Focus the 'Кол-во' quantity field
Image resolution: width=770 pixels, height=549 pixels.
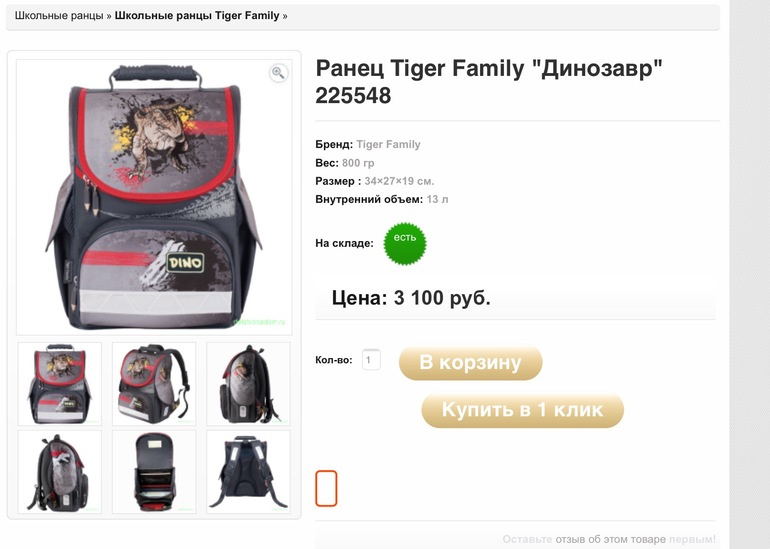click(x=371, y=360)
